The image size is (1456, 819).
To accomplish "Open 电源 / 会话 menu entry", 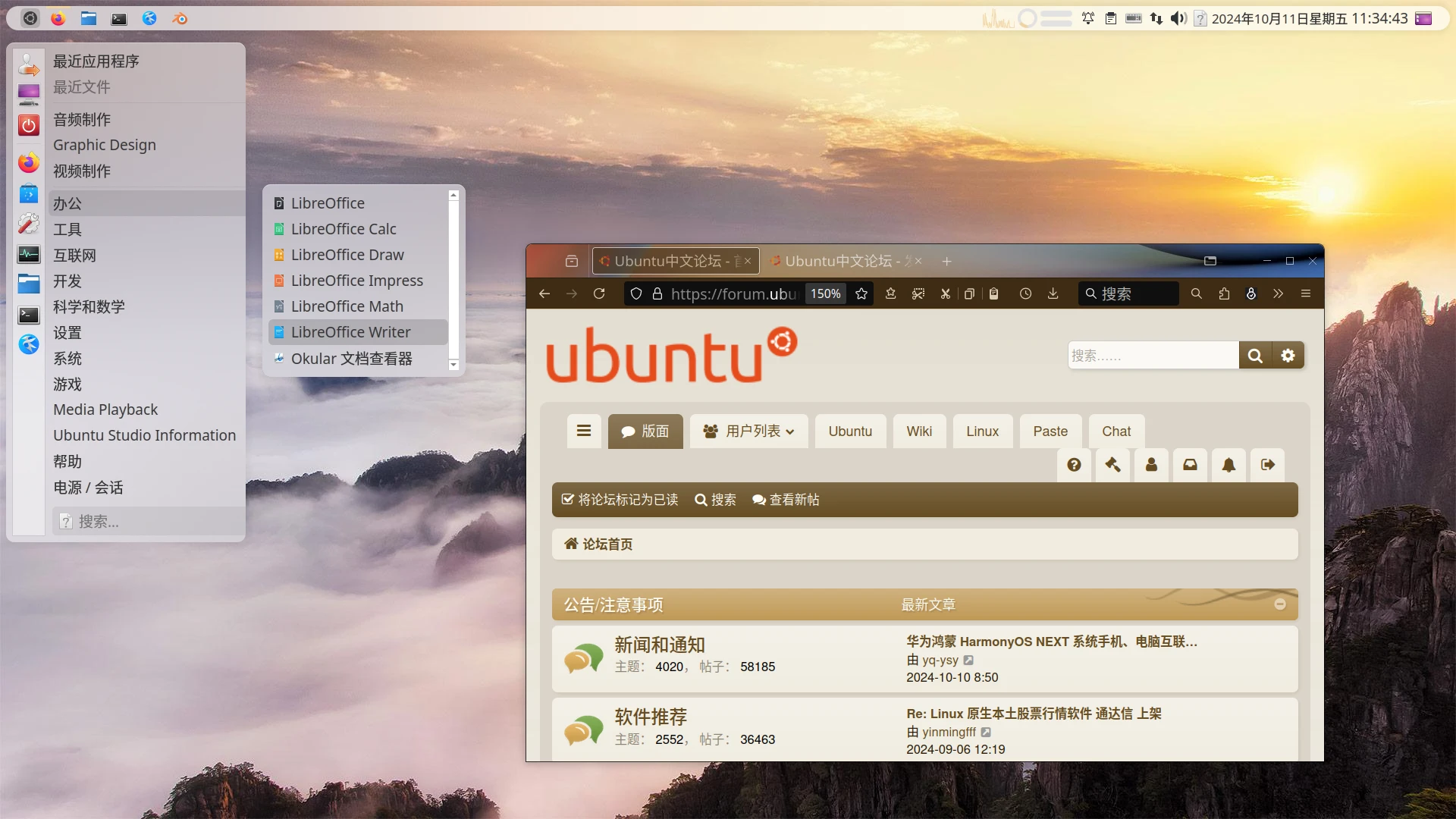I will (146, 488).
